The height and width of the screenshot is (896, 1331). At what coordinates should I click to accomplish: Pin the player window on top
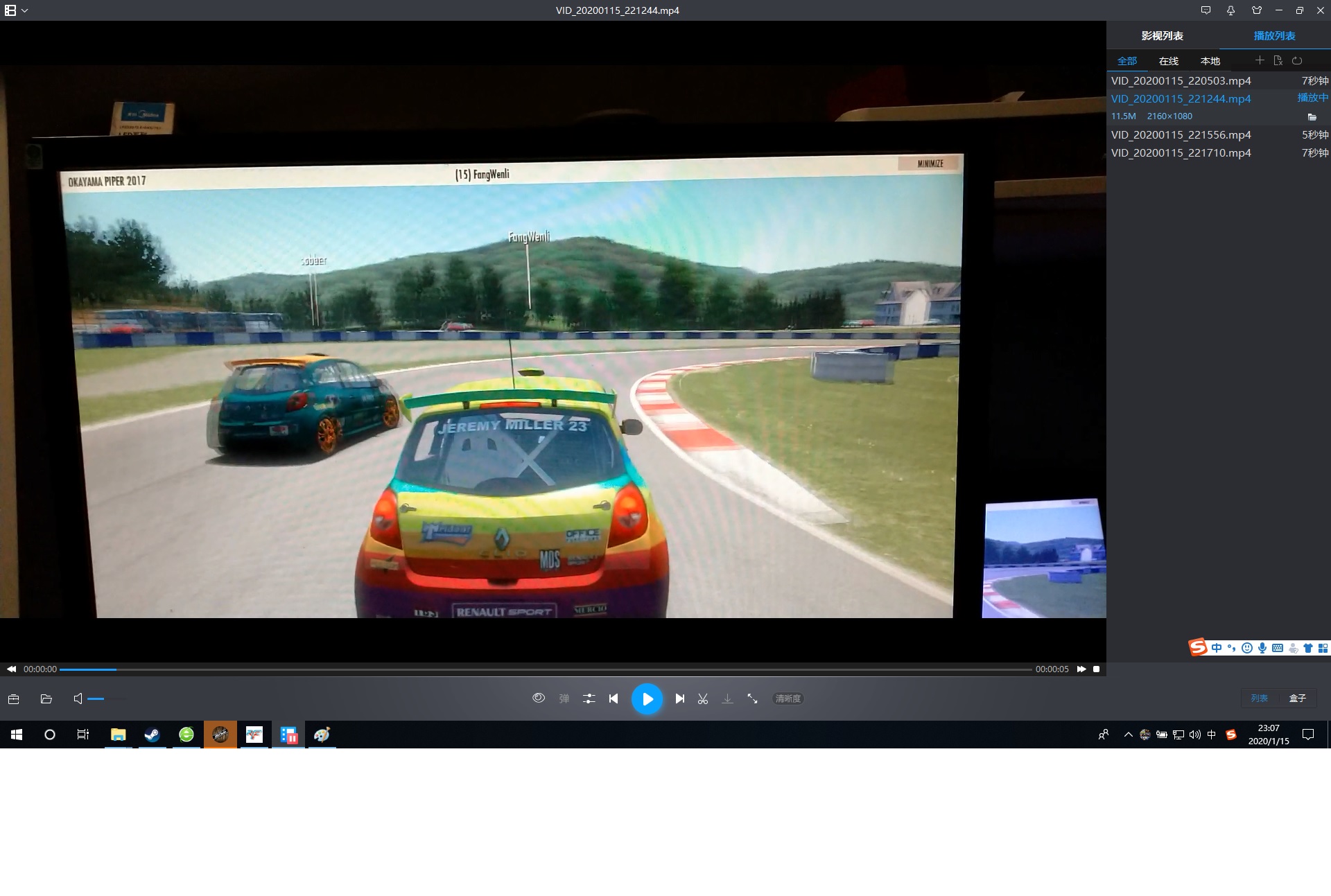[1231, 10]
